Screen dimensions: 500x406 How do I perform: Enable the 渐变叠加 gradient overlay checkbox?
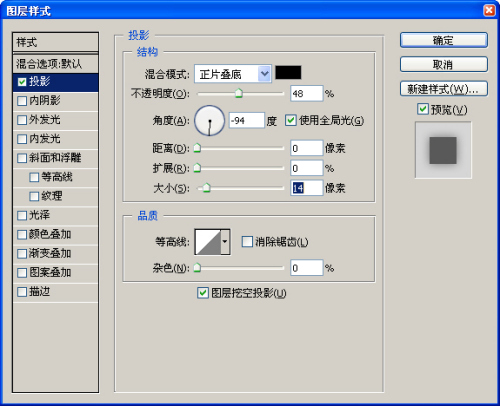tap(22, 254)
